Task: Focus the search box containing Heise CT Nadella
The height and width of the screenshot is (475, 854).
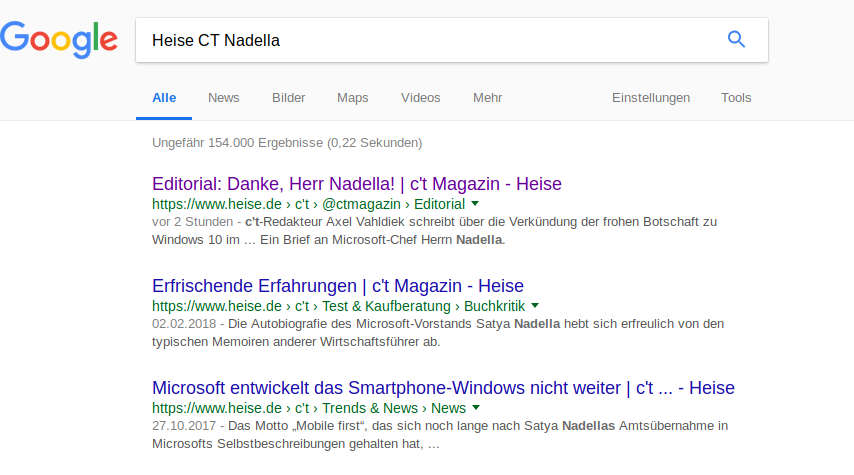Action: [452, 40]
